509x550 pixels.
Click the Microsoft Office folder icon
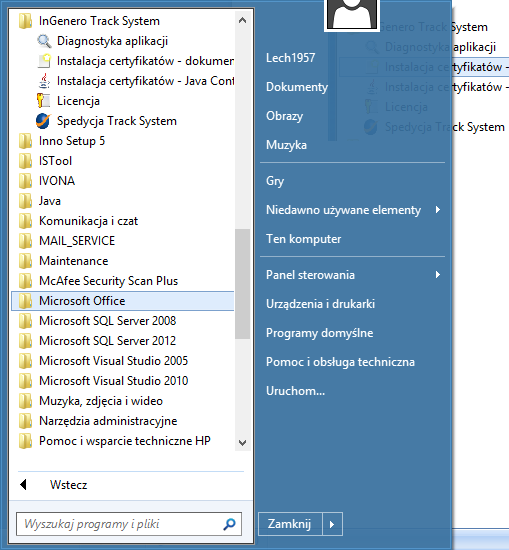point(25,301)
